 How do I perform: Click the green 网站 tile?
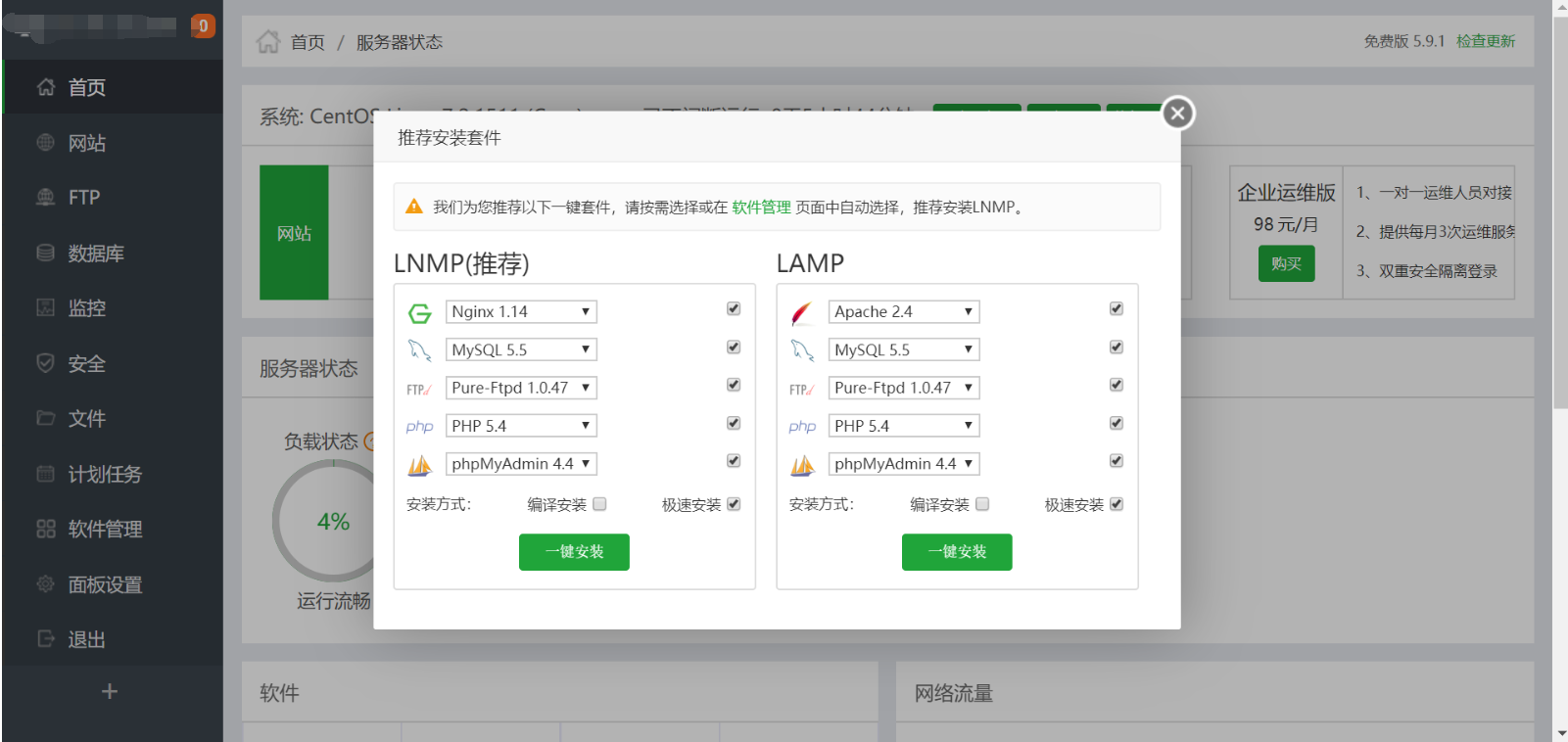pos(294,233)
